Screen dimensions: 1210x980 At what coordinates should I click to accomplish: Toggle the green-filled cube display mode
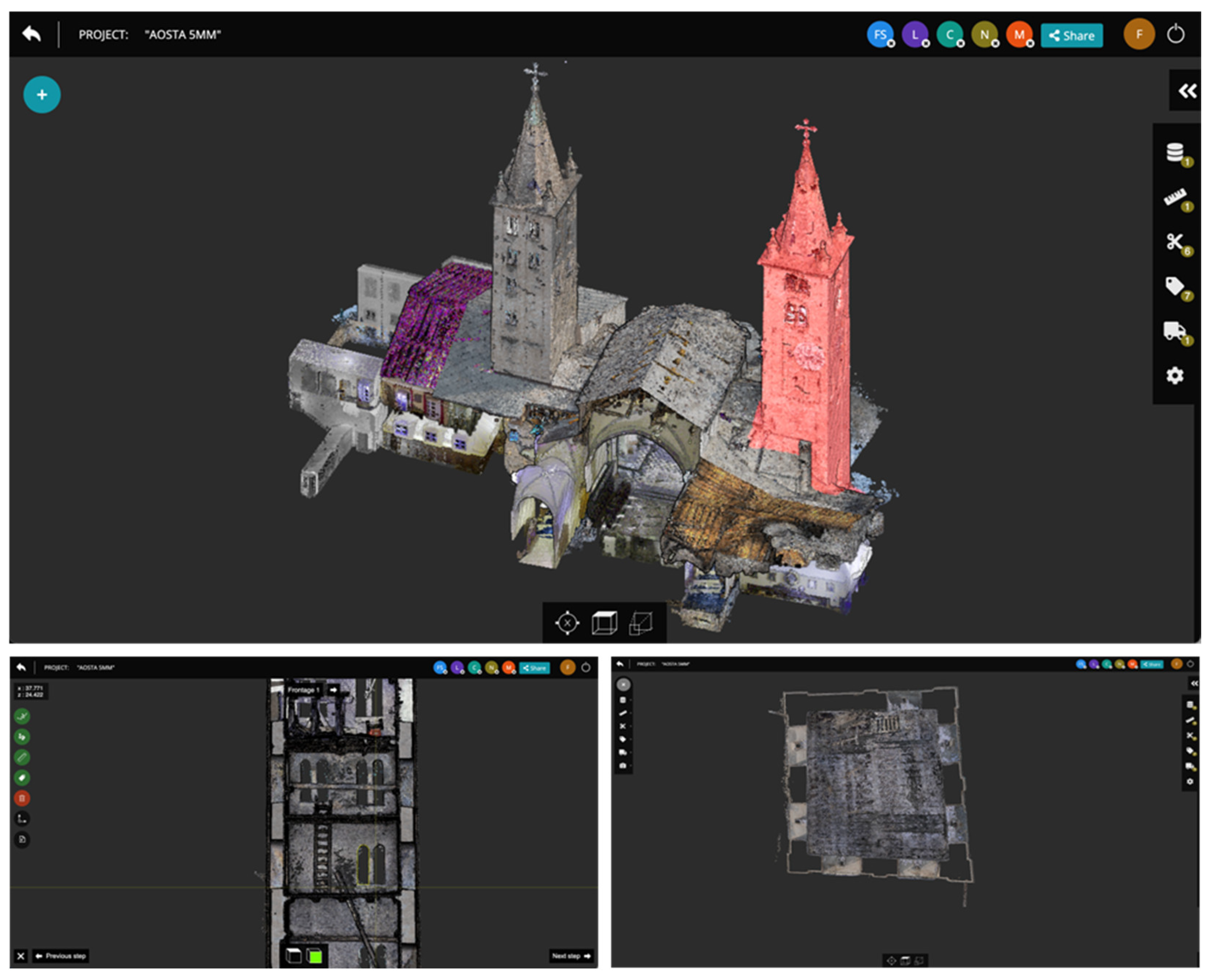pos(315,956)
